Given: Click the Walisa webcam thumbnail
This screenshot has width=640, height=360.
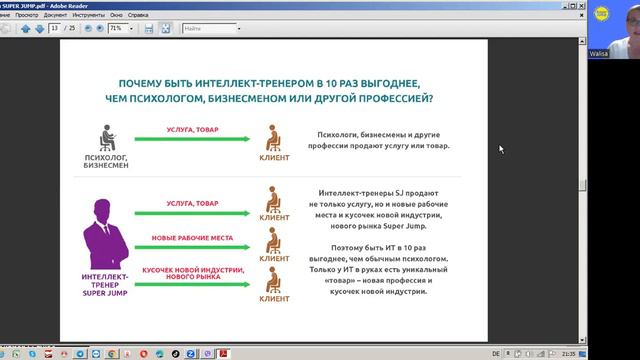Looking at the screenshot, I should 614,29.
